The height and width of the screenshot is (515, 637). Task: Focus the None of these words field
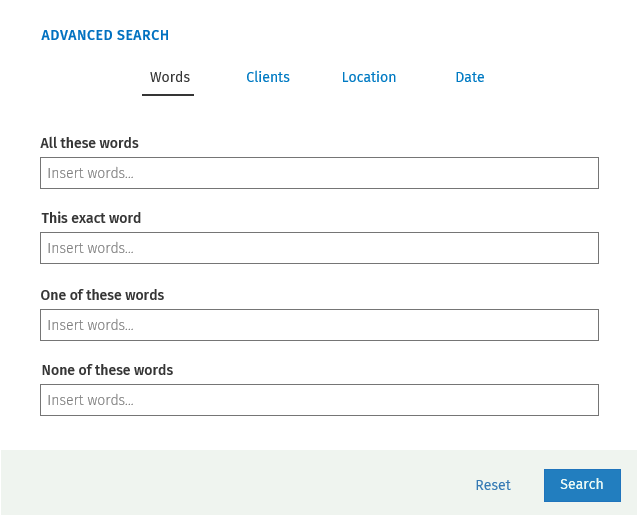click(x=319, y=400)
